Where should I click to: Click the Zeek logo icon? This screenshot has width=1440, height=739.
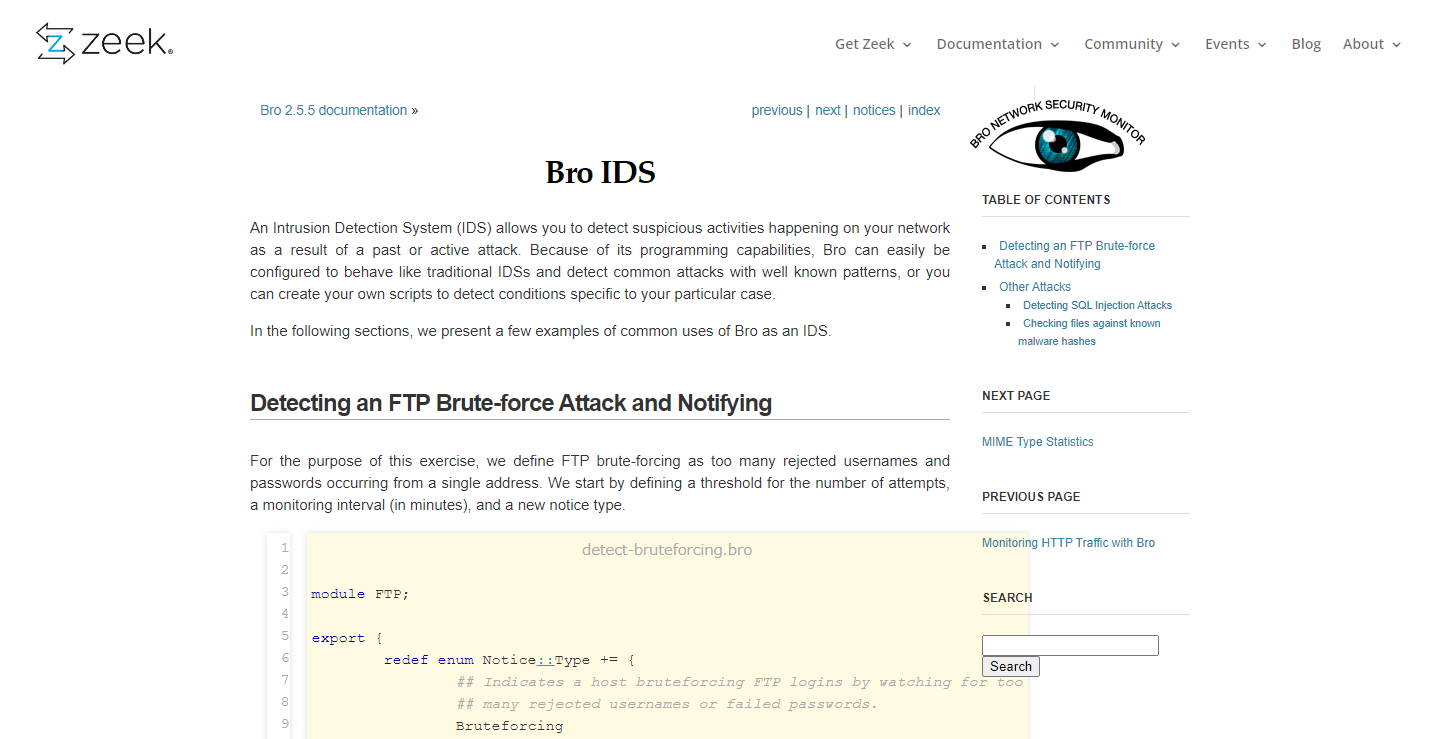pyautogui.click(x=55, y=43)
